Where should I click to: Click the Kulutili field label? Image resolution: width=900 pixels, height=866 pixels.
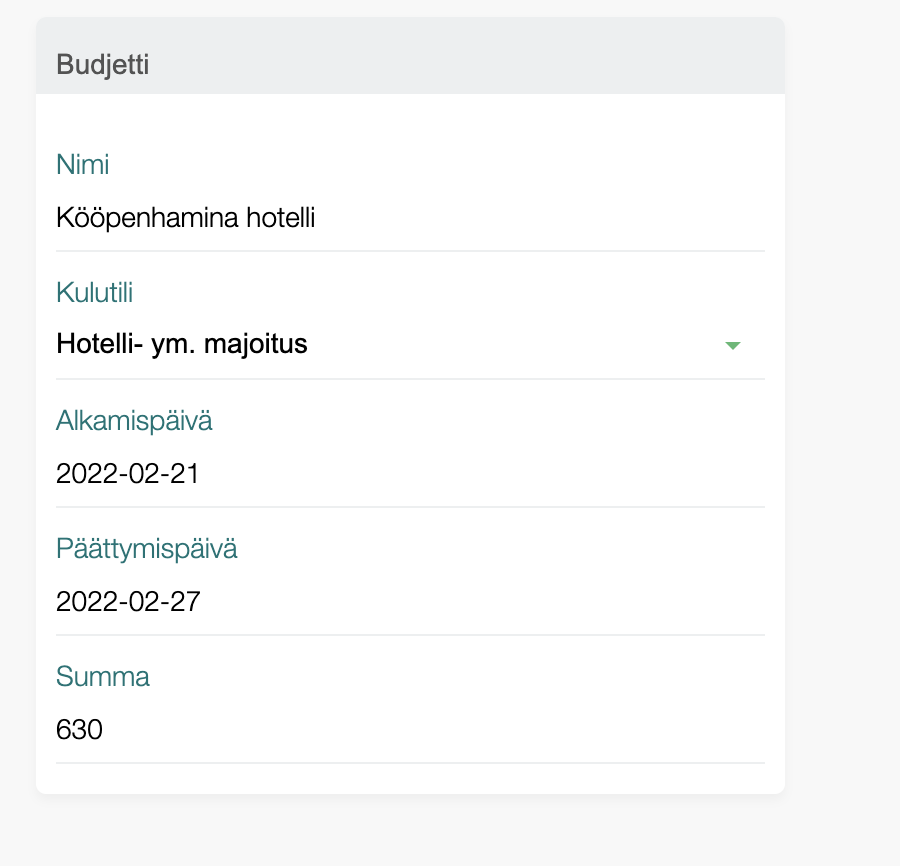pos(95,293)
